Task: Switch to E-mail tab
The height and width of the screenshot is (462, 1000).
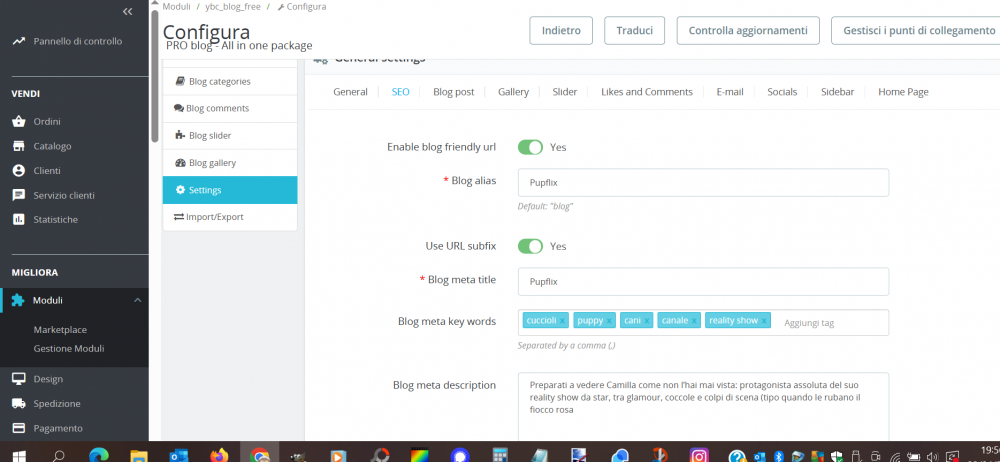Action: click(x=730, y=92)
